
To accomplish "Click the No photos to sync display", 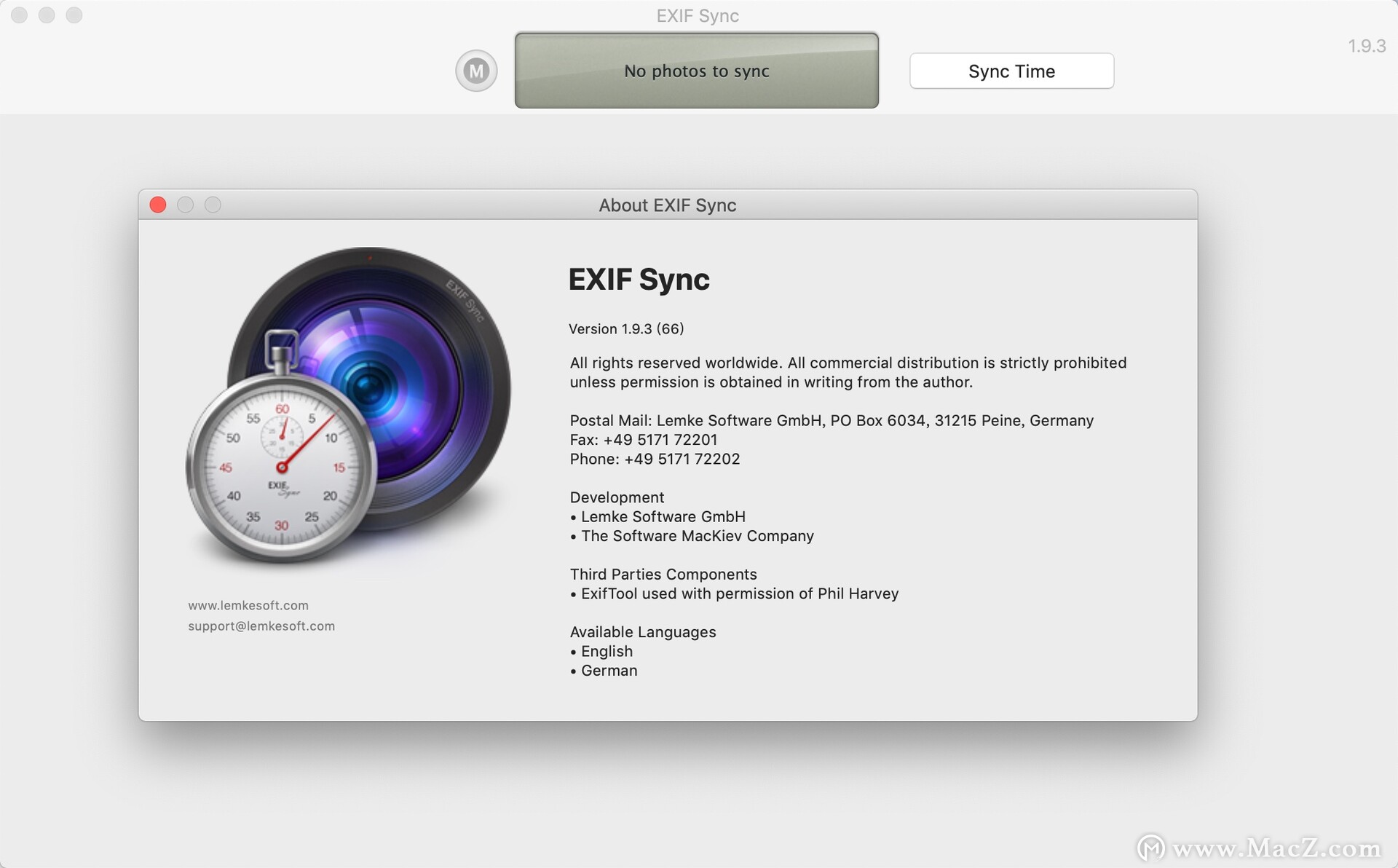I will pos(697,71).
